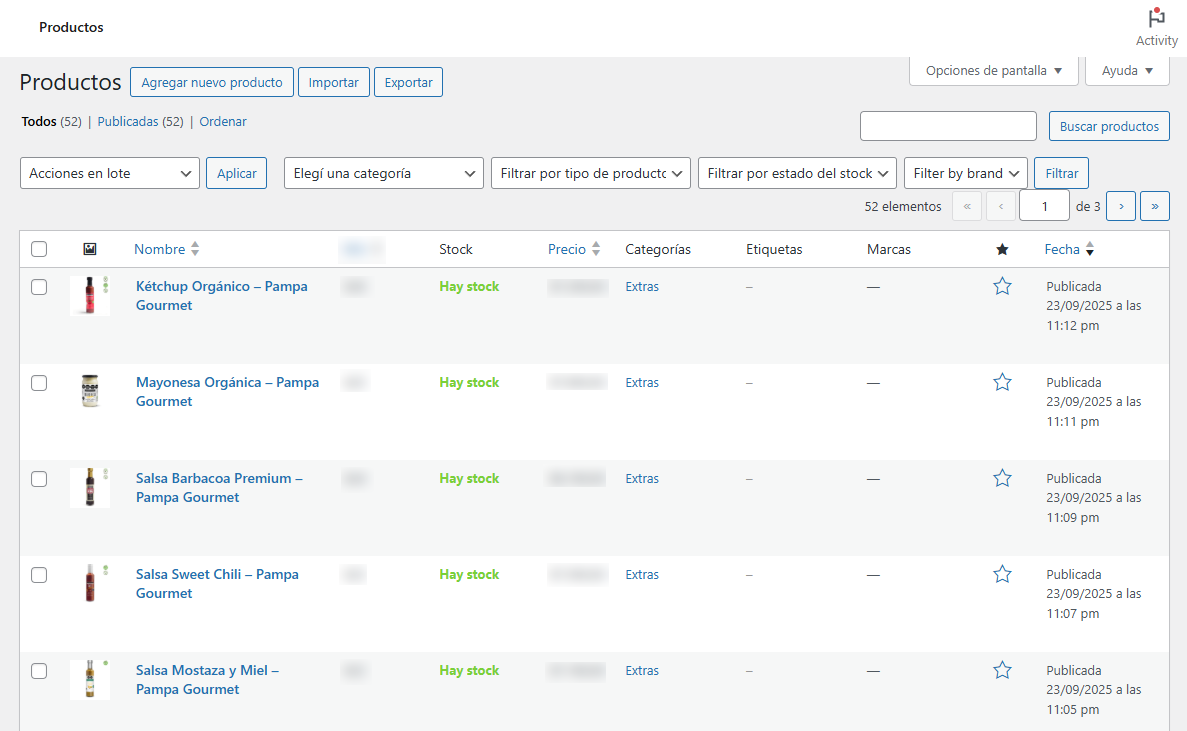Go to next page arrow
Screen dimensions: 1187x731
click(x=1121, y=206)
